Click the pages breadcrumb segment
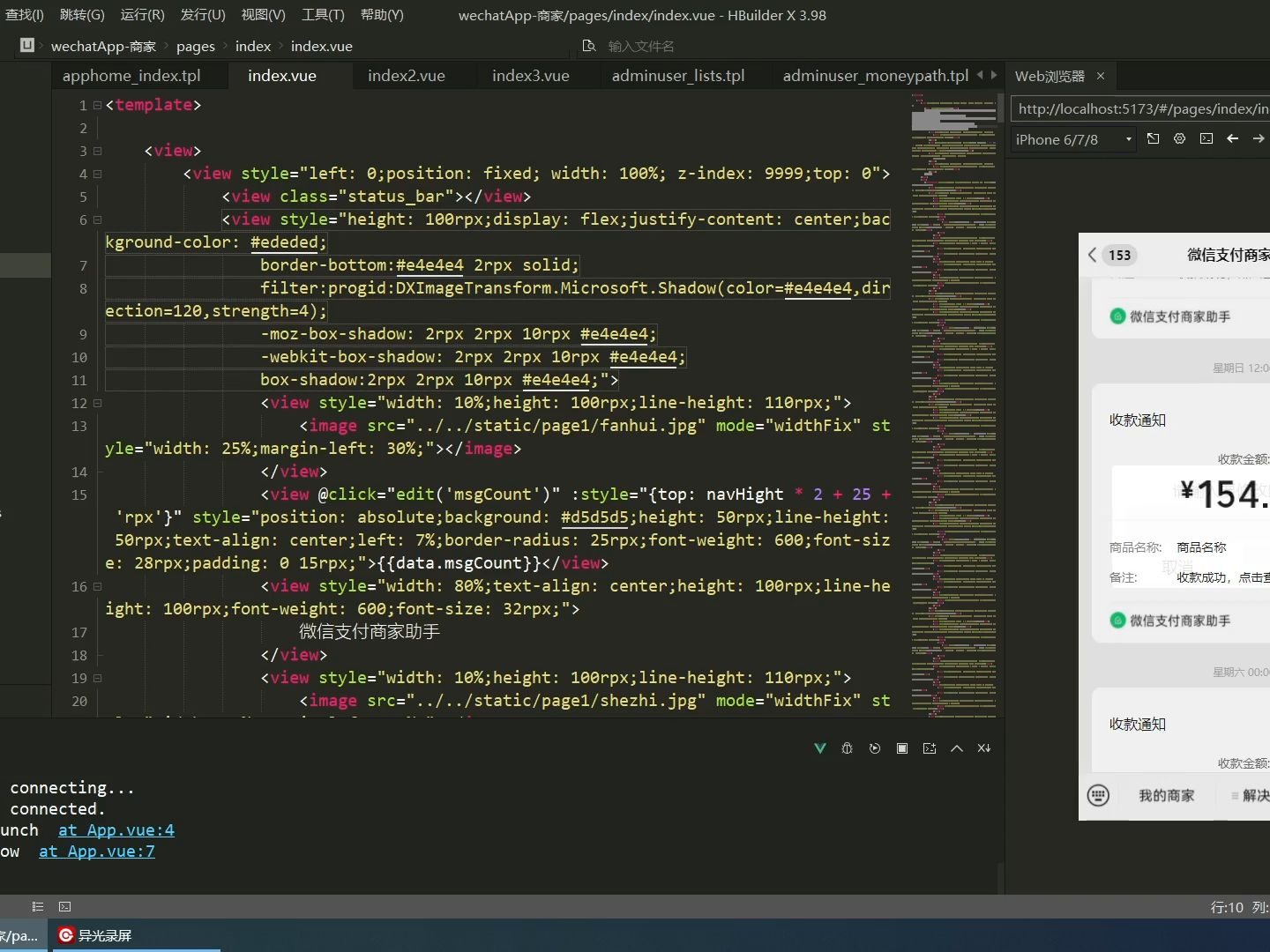Viewport: 1270px width, 952px height. pos(196,46)
